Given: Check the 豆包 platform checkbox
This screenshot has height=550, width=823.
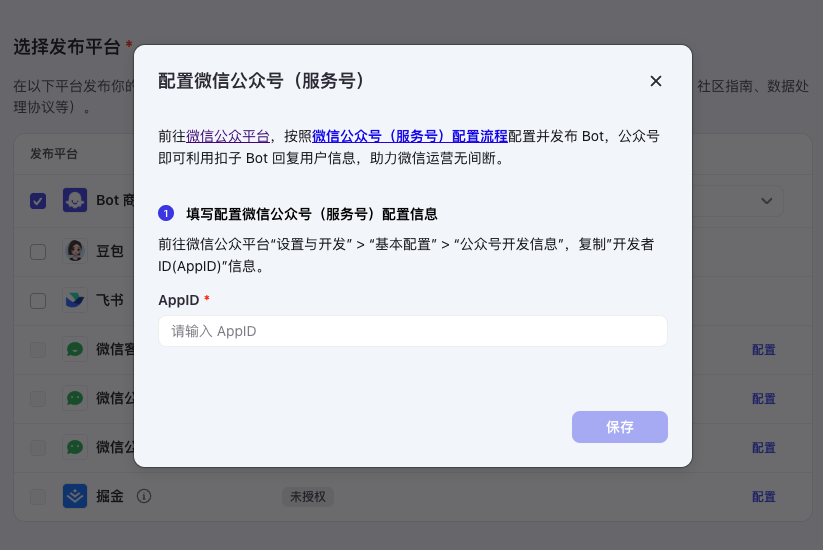Looking at the screenshot, I should coord(38,252).
